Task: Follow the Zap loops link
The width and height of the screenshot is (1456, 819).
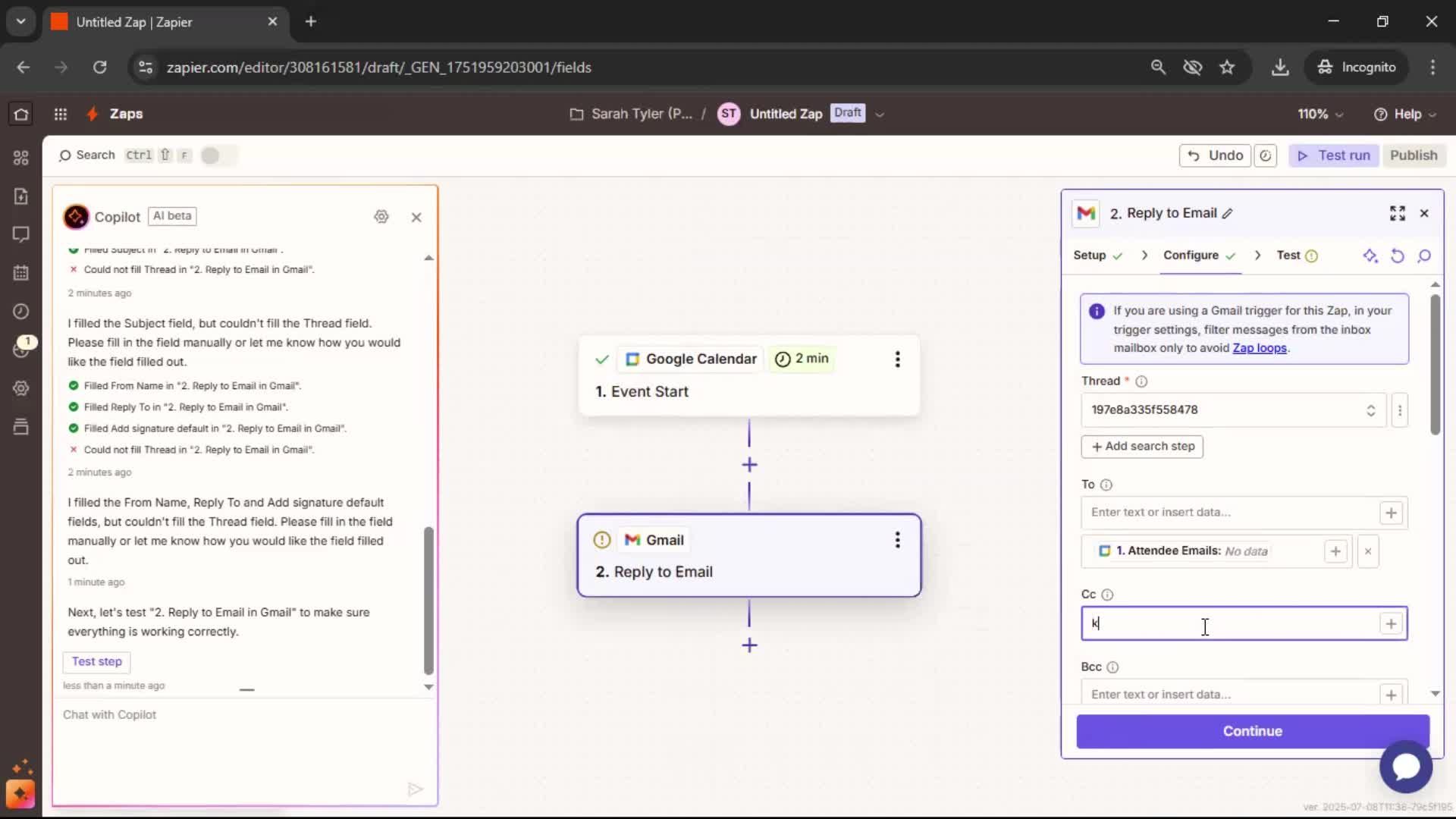Action: tap(1260, 348)
